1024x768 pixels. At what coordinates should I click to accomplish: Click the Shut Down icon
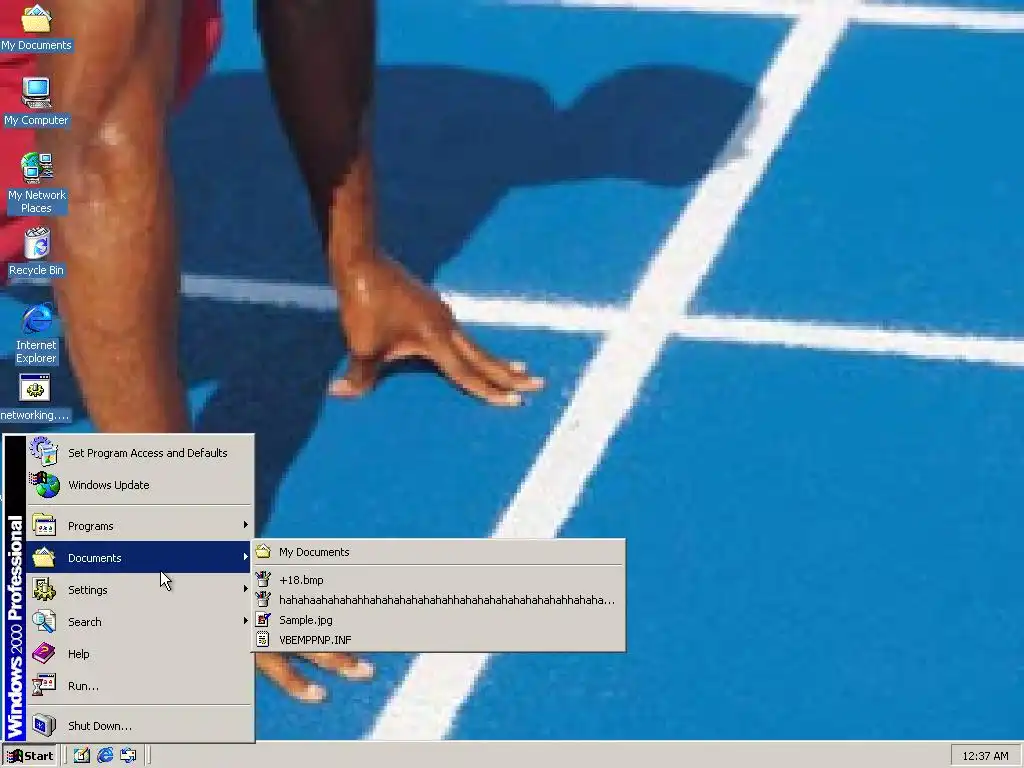(44, 725)
